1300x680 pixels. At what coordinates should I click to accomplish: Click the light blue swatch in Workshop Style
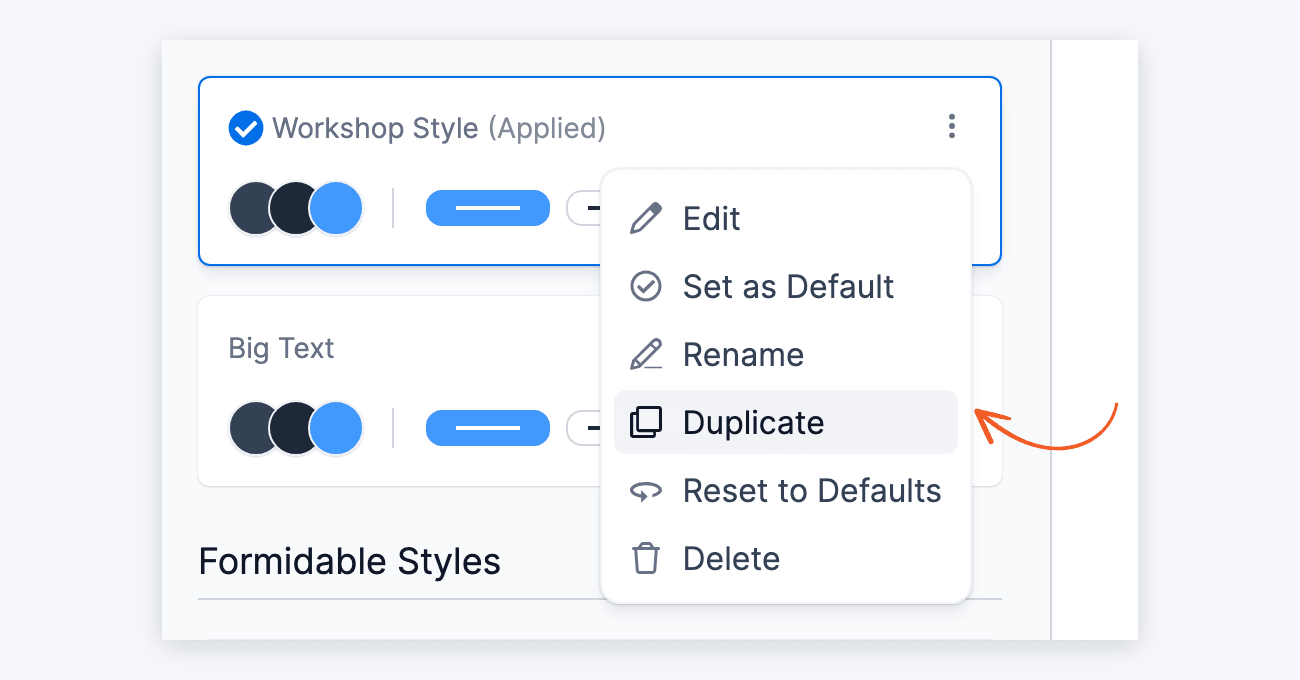click(336, 208)
